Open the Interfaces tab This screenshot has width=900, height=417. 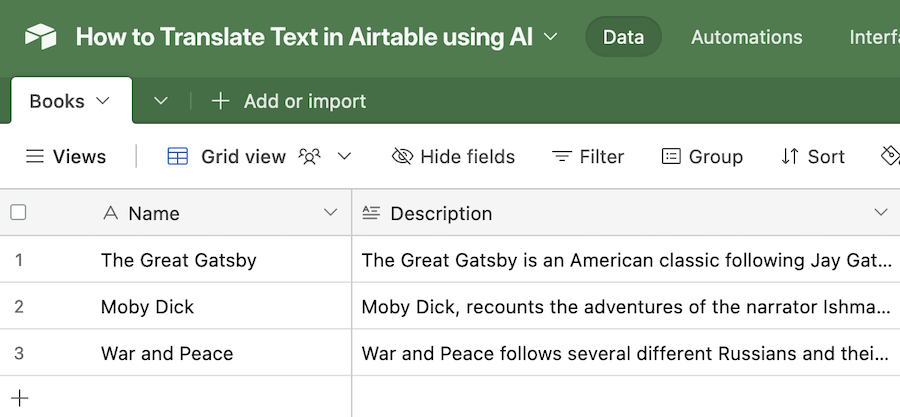point(874,37)
